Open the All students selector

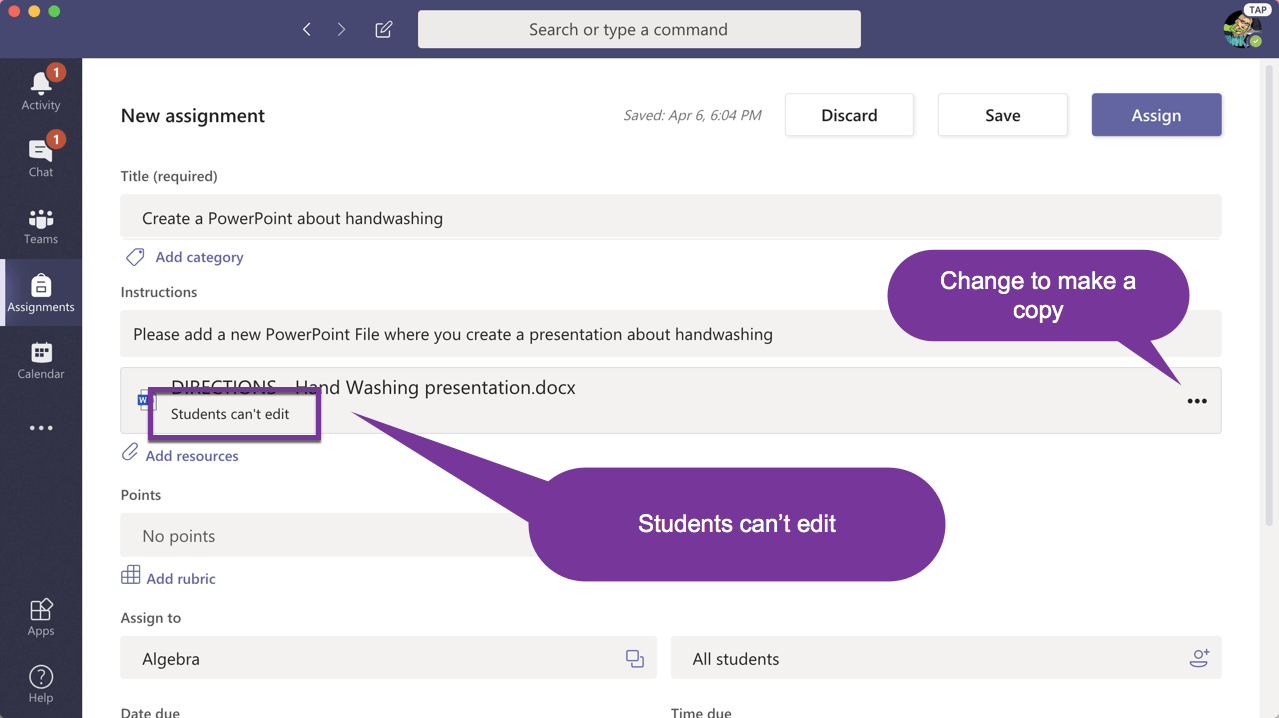[x=945, y=658]
